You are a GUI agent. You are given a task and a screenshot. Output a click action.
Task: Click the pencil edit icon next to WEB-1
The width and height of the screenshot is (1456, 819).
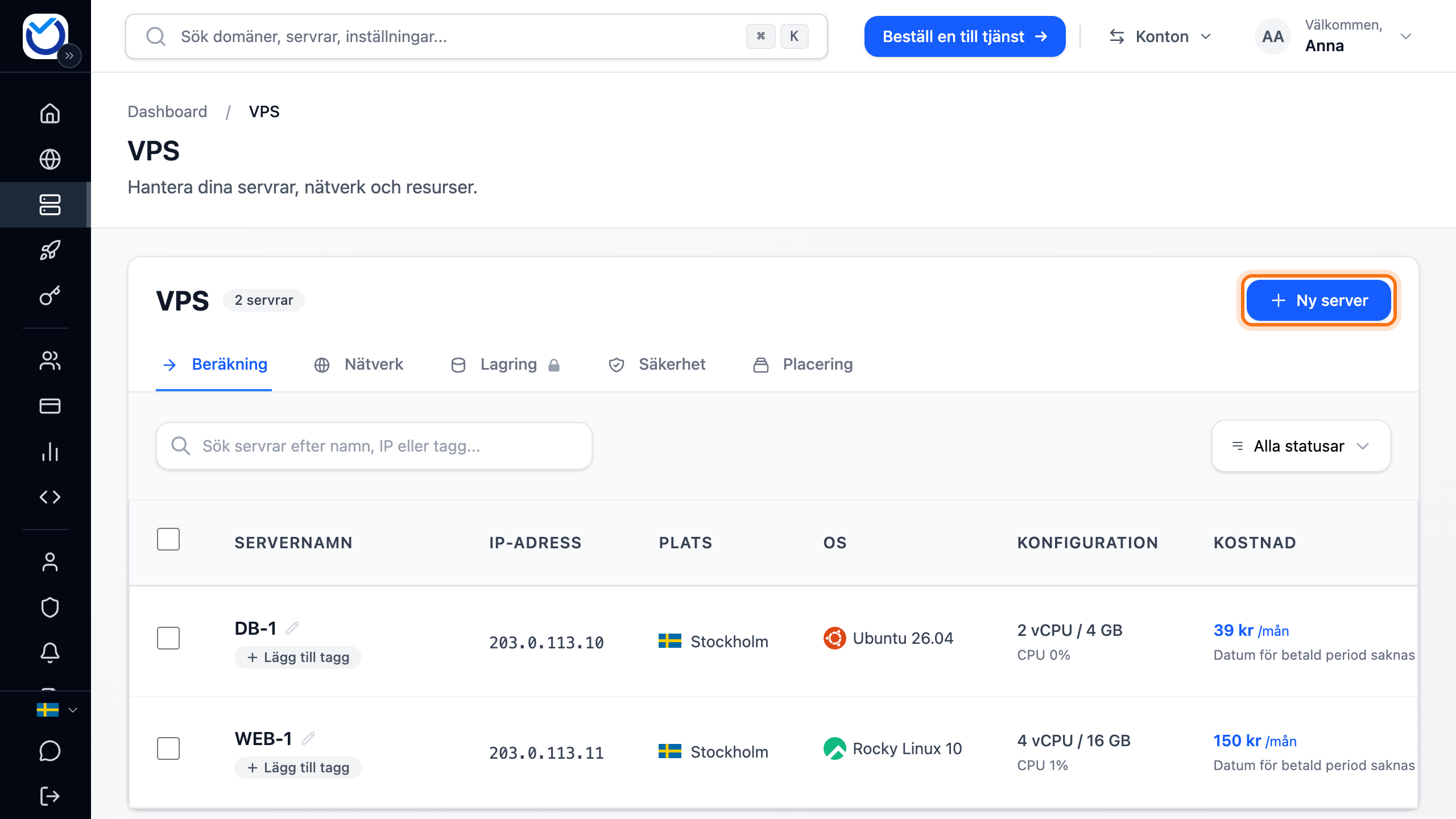308,738
